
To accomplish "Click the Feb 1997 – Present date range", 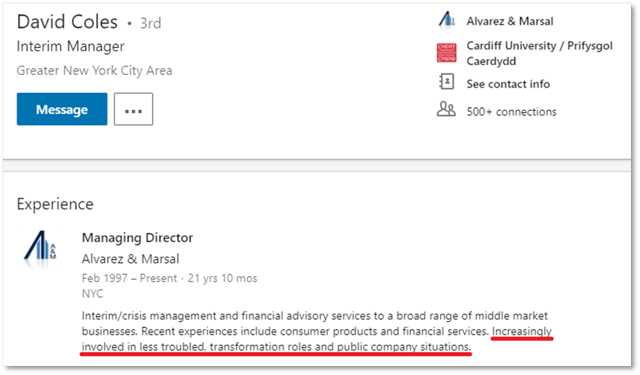I will click(129, 278).
